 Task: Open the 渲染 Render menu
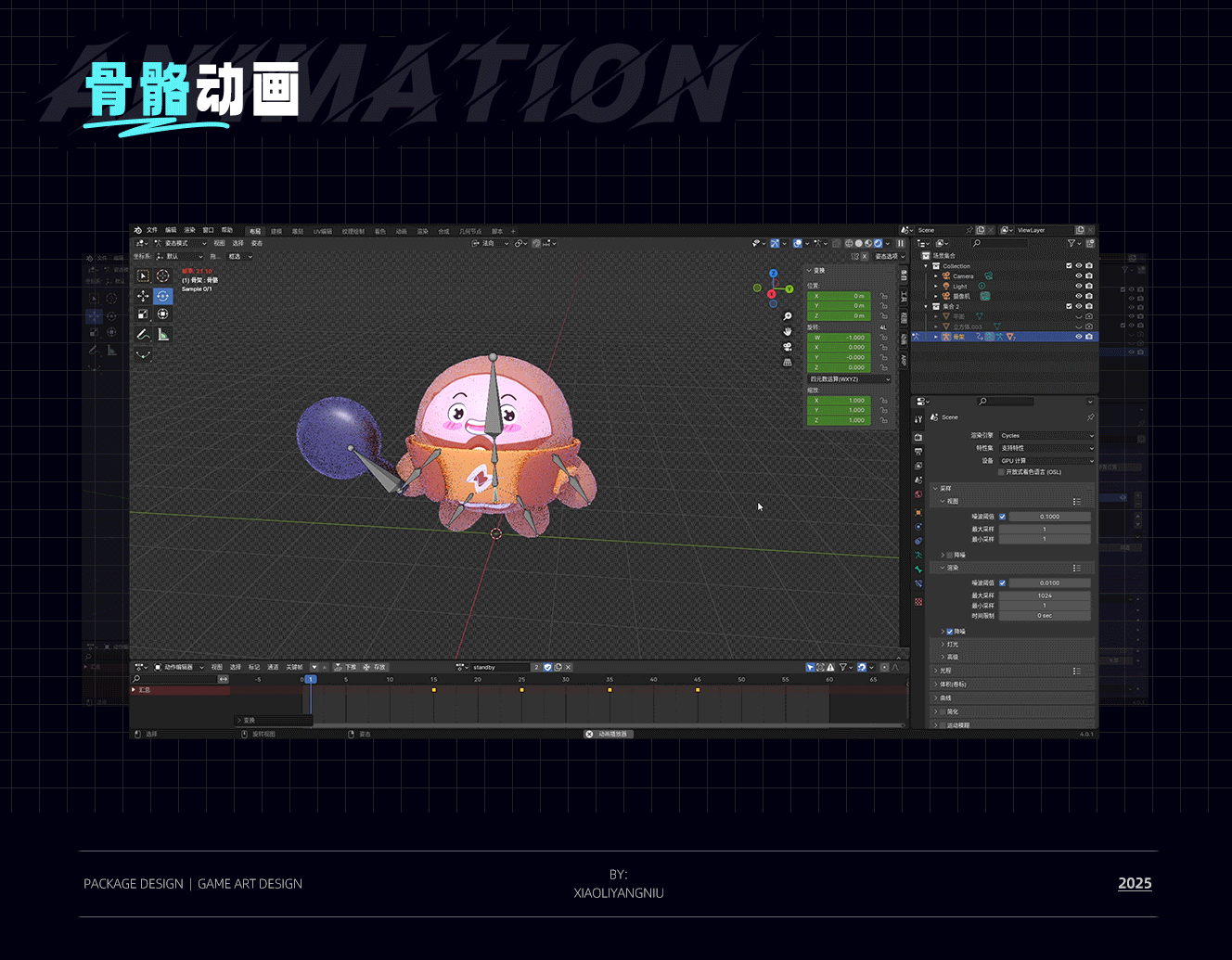189,230
